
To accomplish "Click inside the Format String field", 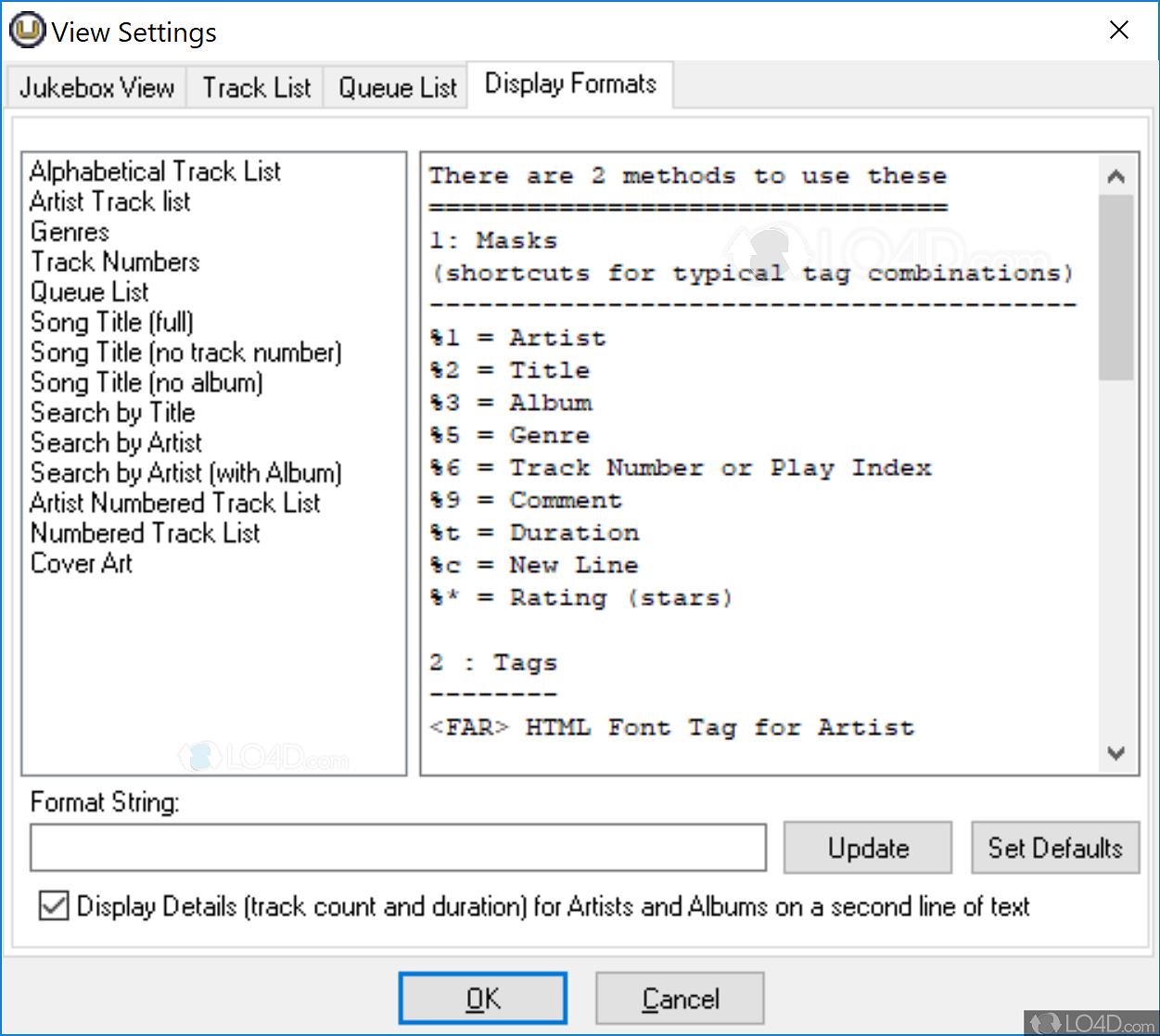I will click(x=399, y=847).
